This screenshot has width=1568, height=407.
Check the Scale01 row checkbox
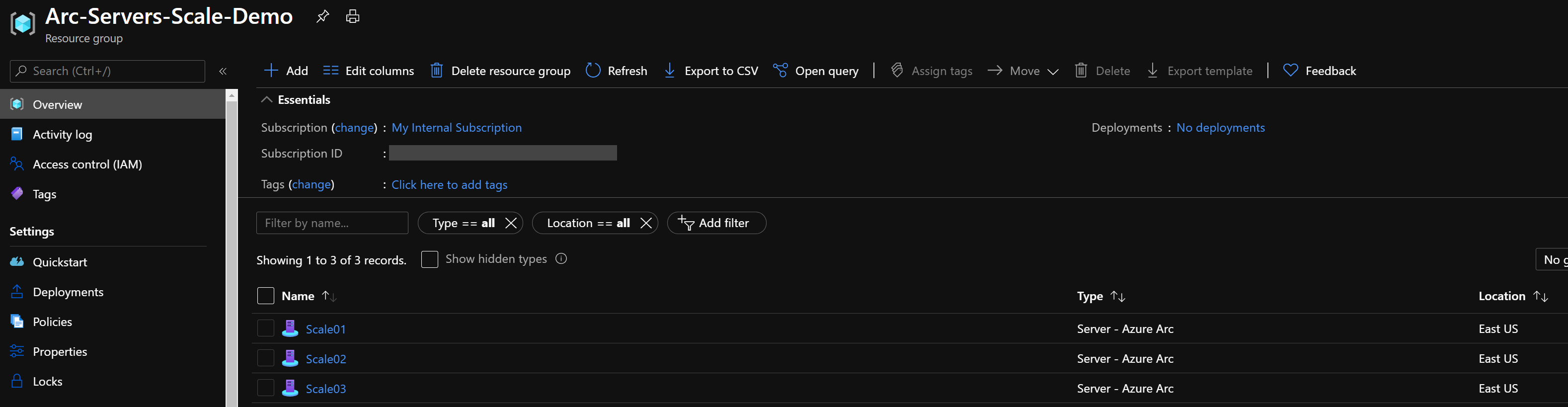[265, 328]
